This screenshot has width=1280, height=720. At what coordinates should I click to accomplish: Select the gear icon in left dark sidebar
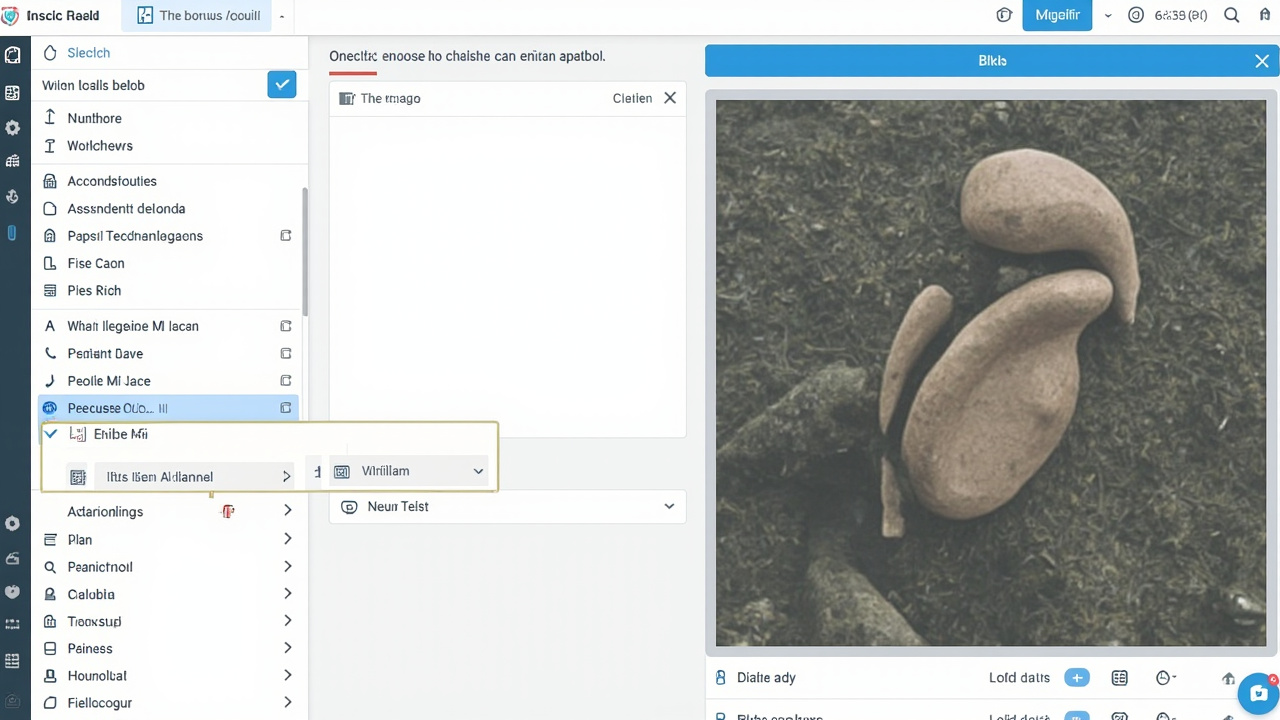pyautogui.click(x=12, y=128)
